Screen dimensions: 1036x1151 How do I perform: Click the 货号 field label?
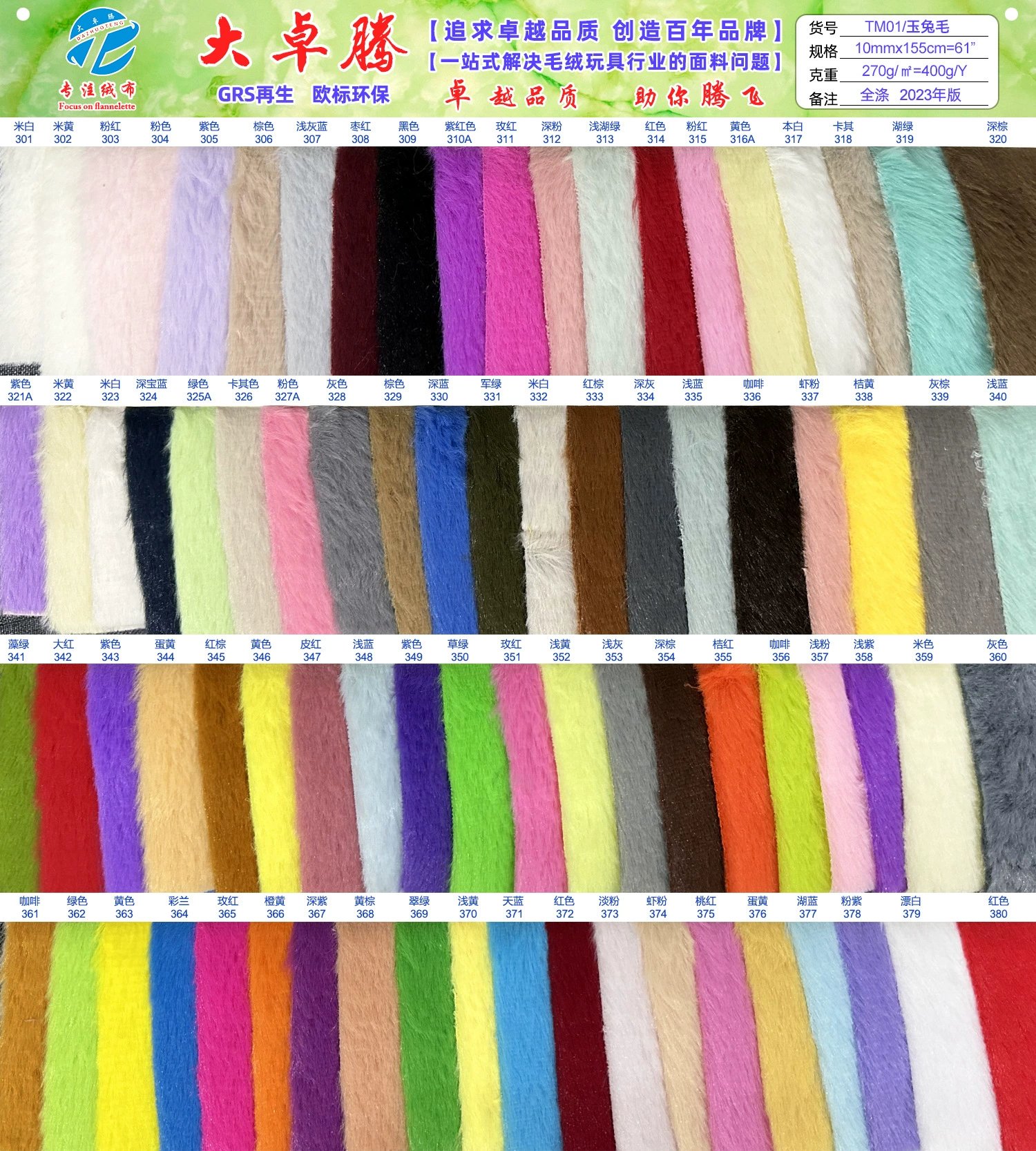coord(823,28)
